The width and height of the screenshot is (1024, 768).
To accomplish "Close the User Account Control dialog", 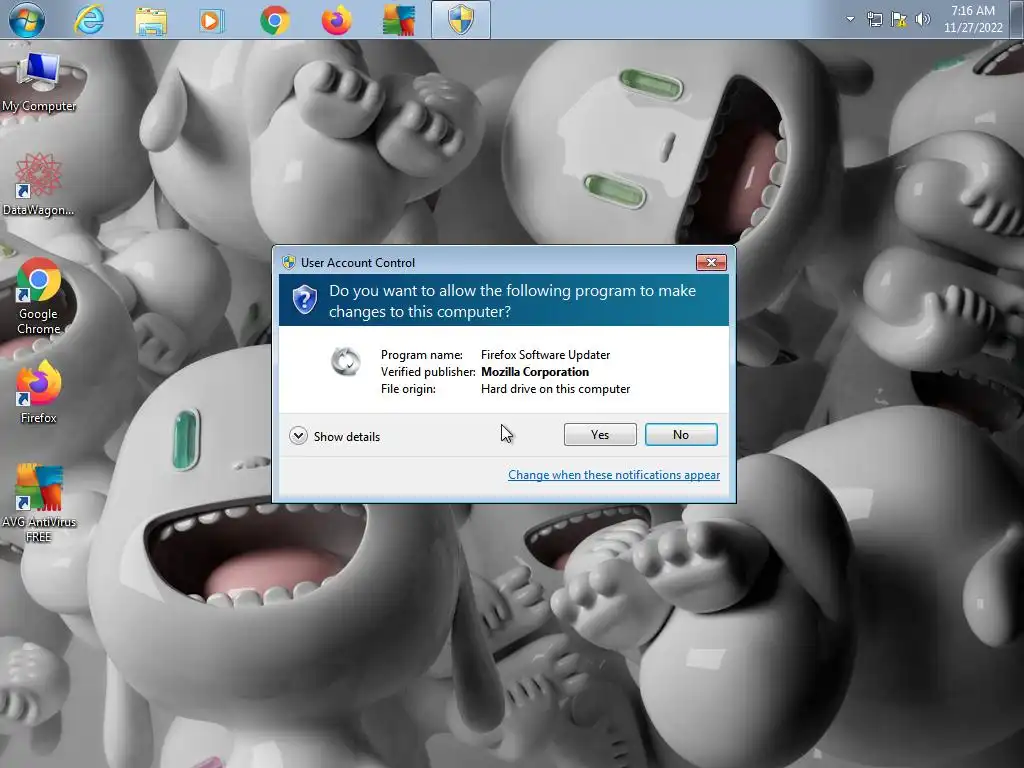I will (x=711, y=263).
